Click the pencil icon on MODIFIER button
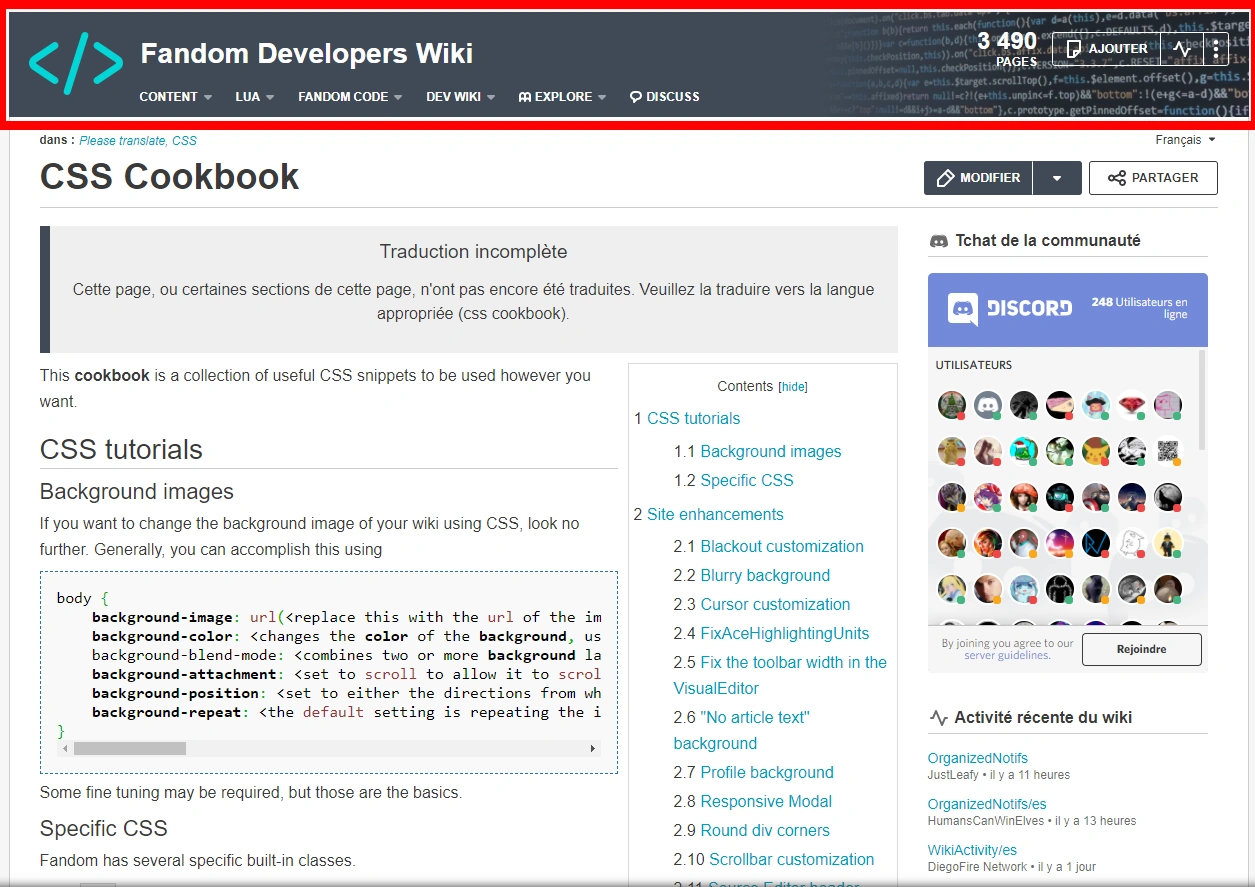This screenshot has width=1255, height=887. point(945,178)
